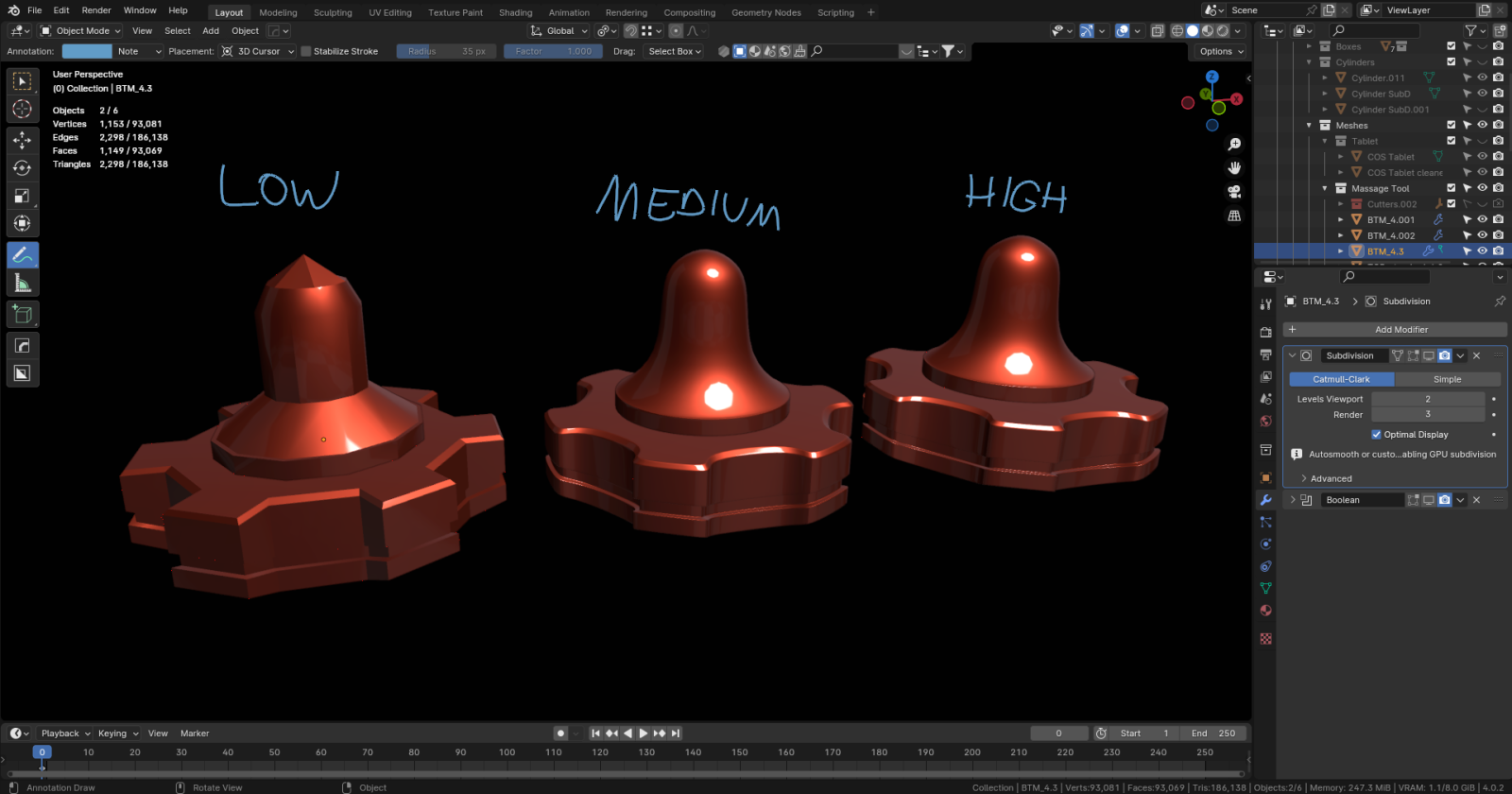Screen dimensions: 1512x794
Task: Switch to Geometry Nodes workspace tab
Action: point(766,12)
